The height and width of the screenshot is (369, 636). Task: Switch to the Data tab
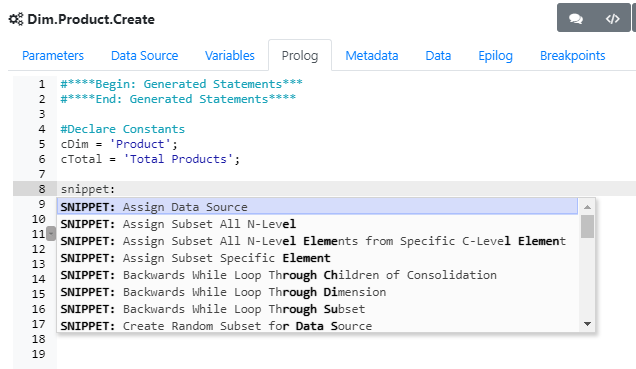point(438,56)
